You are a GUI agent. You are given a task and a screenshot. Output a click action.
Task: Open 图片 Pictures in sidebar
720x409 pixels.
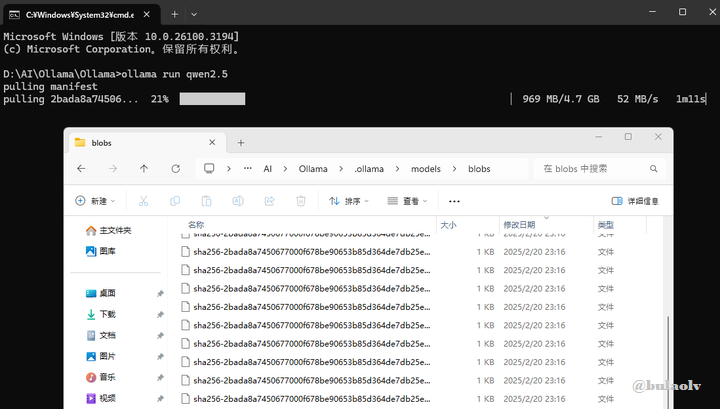tap(101, 356)
